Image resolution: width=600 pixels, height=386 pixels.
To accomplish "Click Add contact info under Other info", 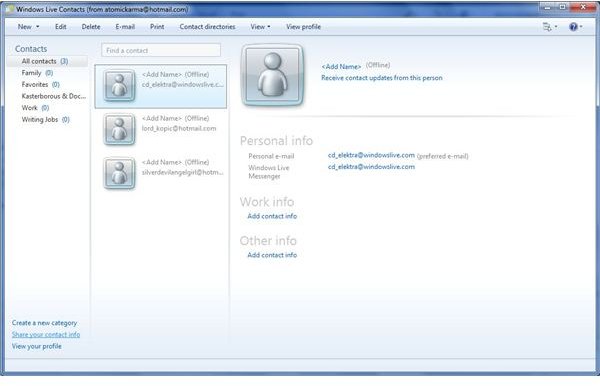I will click(272, 255).
